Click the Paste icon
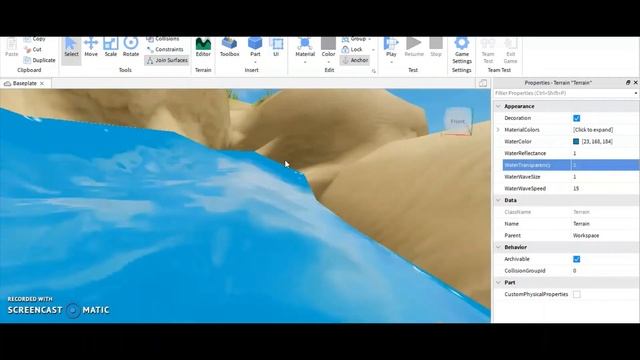Screen dimensions: 640x360 coord(11,47)
